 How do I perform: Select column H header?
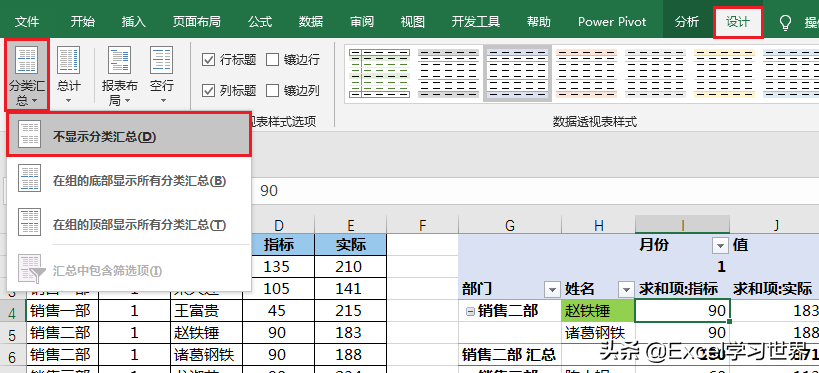point(599,226)
